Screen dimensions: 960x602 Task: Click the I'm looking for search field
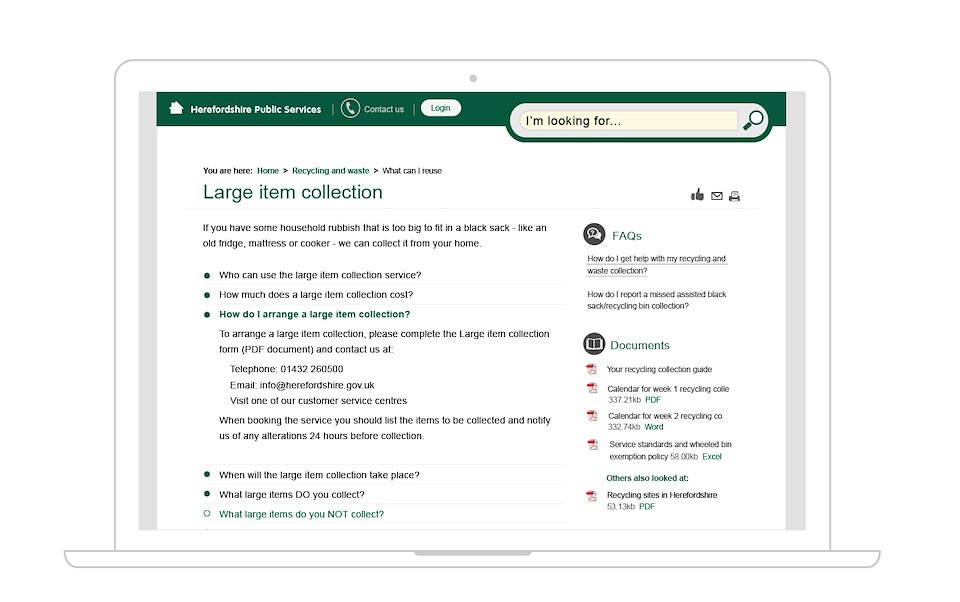(629, 121)
